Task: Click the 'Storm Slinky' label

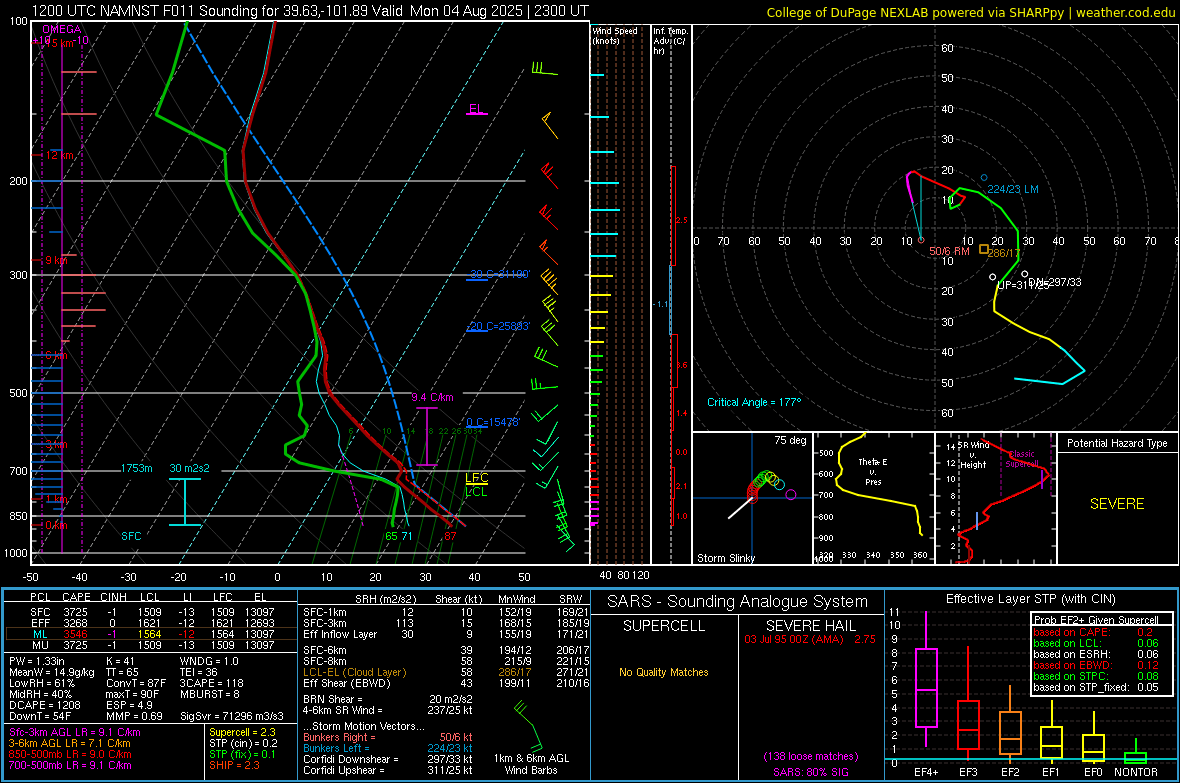Action: 725,558
